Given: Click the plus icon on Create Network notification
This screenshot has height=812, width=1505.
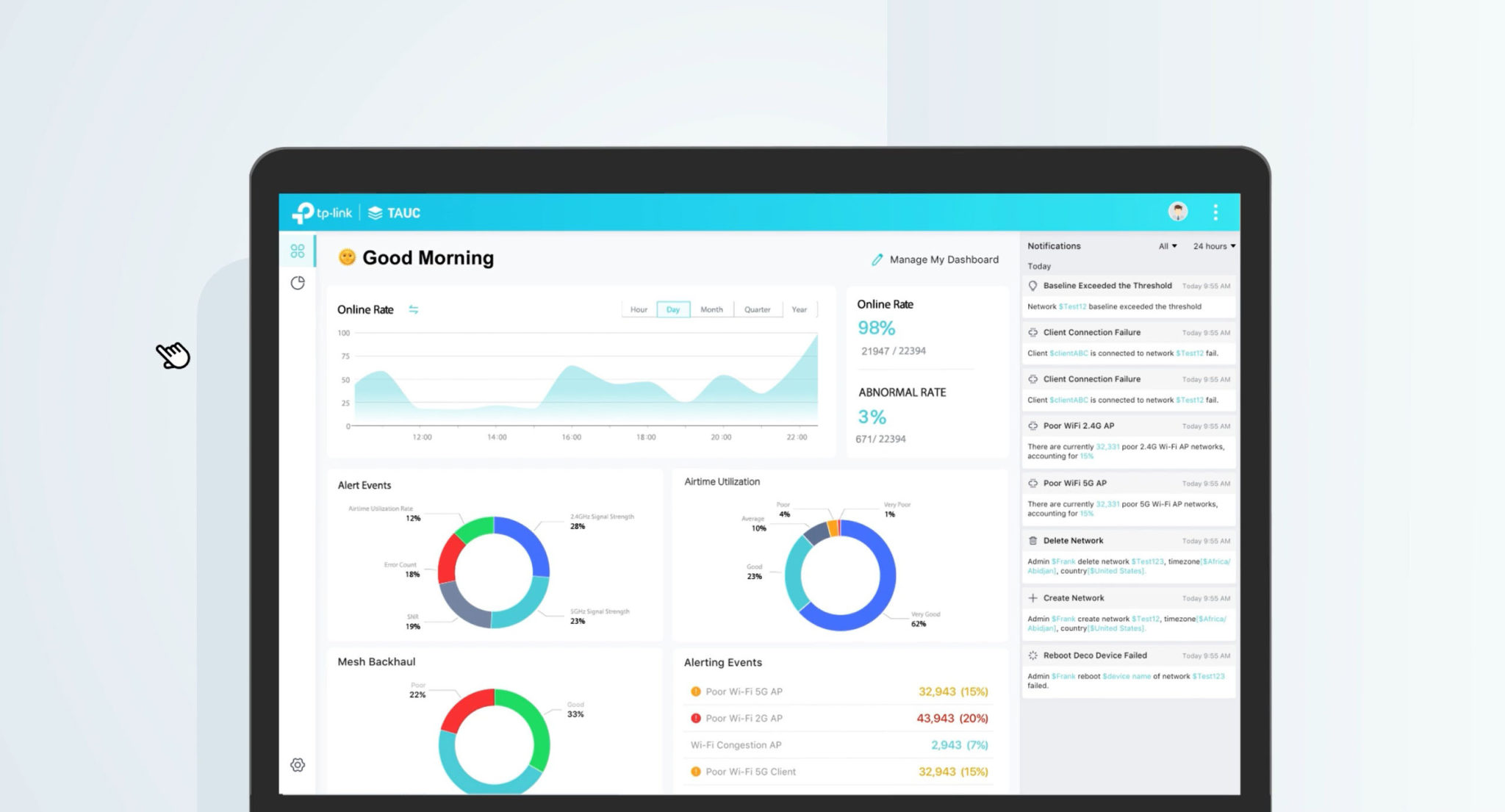Looking at the screenshot, I should 1033,597.
